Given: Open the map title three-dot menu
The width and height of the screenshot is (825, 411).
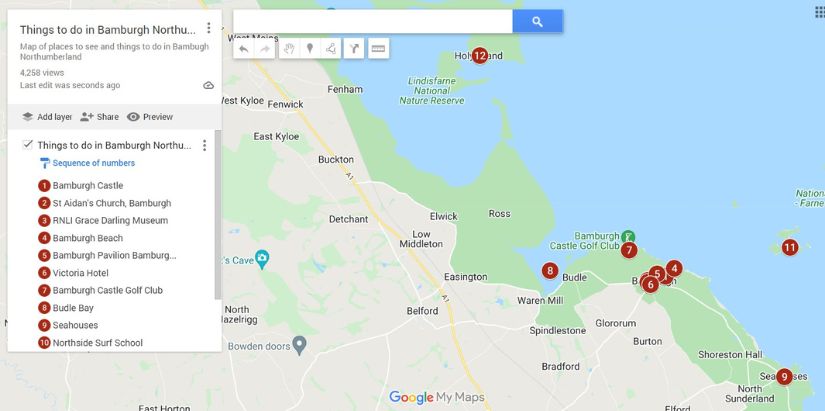Looking at the screenshot, I should coord(209,28).
